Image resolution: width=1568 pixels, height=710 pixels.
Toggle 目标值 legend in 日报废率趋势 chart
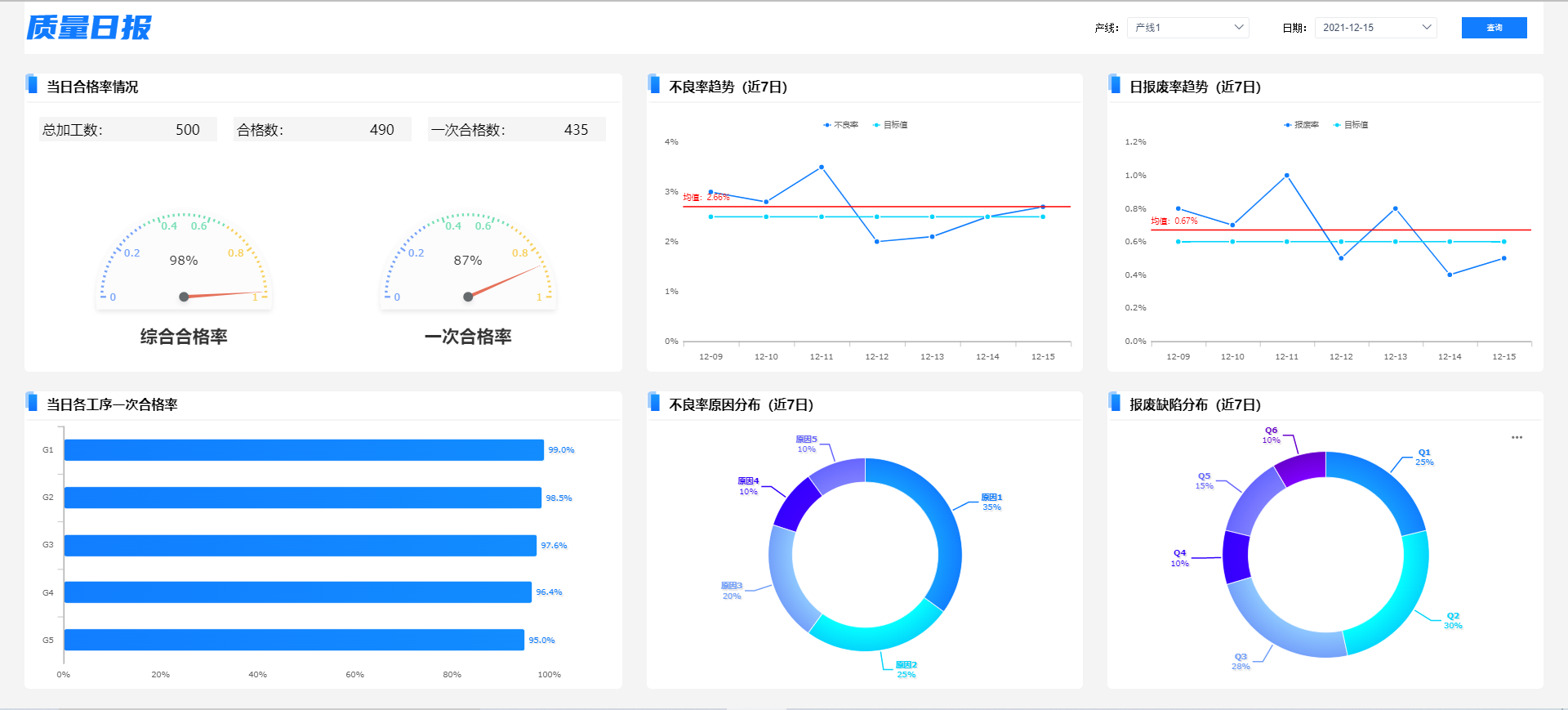click(1351, 125)
